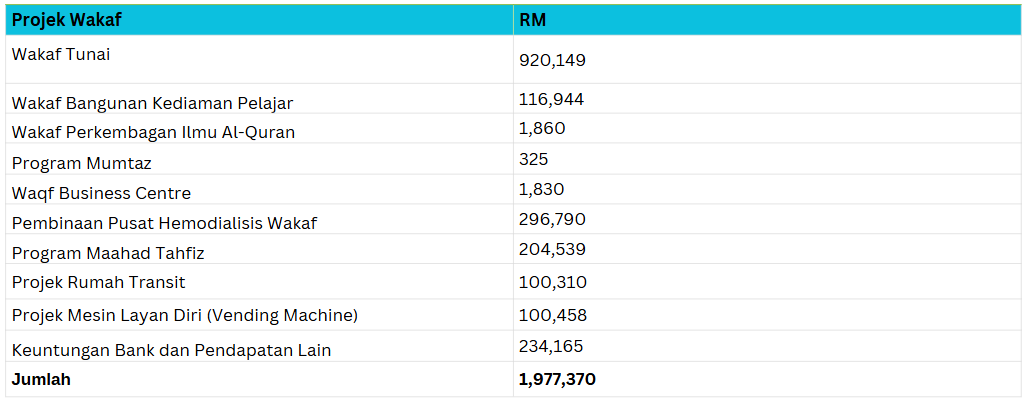Click the Projek Rumah Transit cell

tap(98, 283)
